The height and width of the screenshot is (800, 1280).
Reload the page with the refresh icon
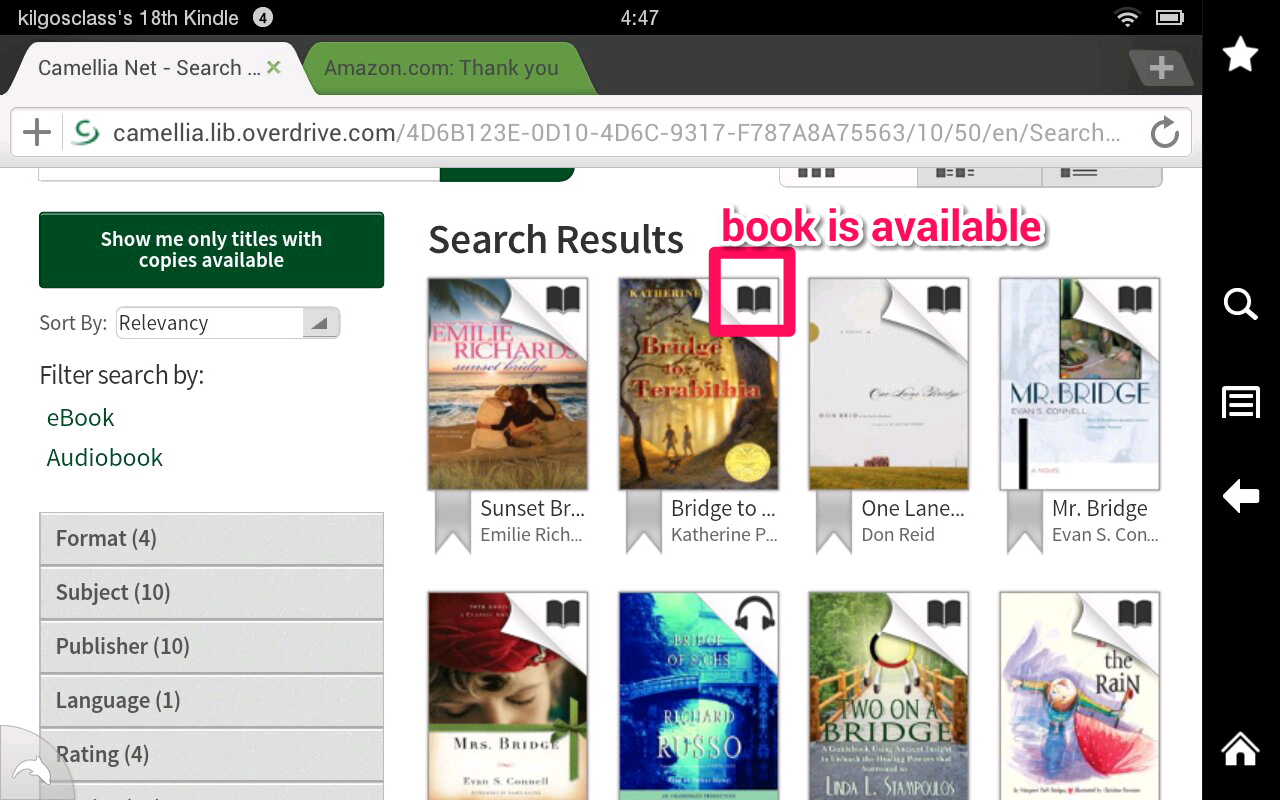(1164, 131)
